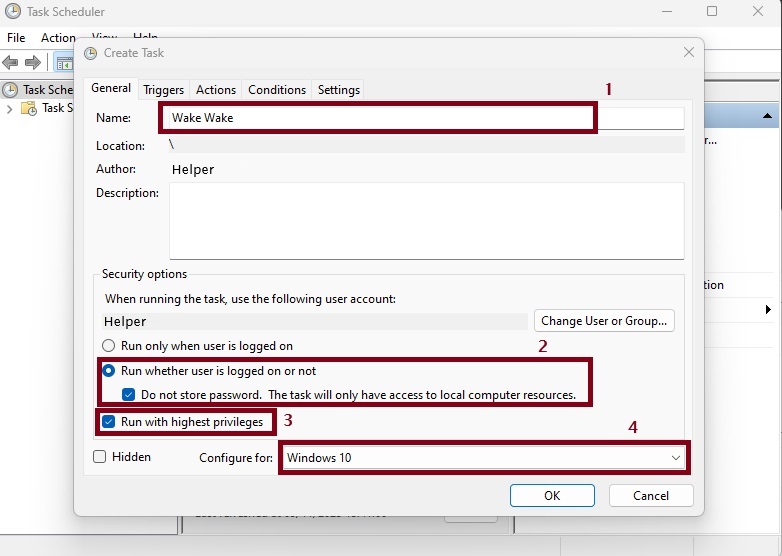The height and width of the screenshot is (556, 782).
Task: Click the forward arrow toolbar icon
Action: pos(32,62)
